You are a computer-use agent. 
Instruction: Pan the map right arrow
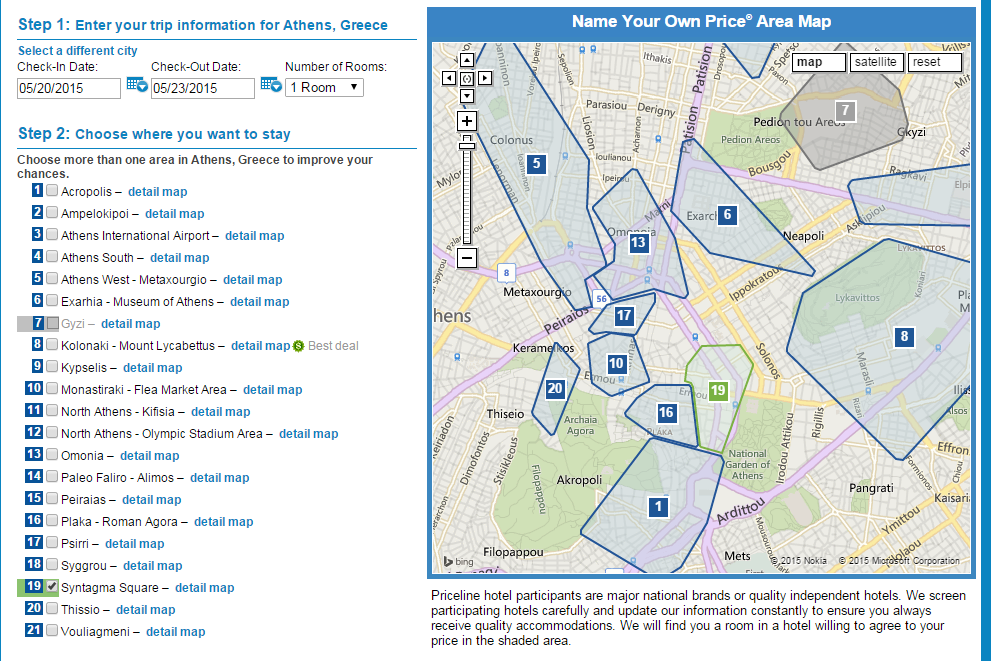pos(485,78)
